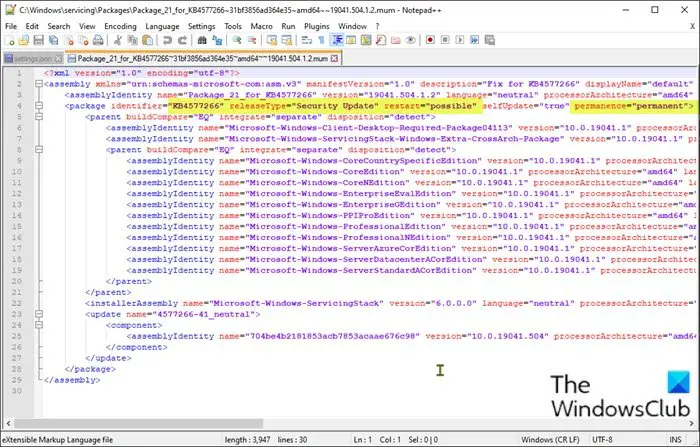Click the Save recorded macro icon
The width and height of the screenshot is (700, 447).
(x=490, y=40)
